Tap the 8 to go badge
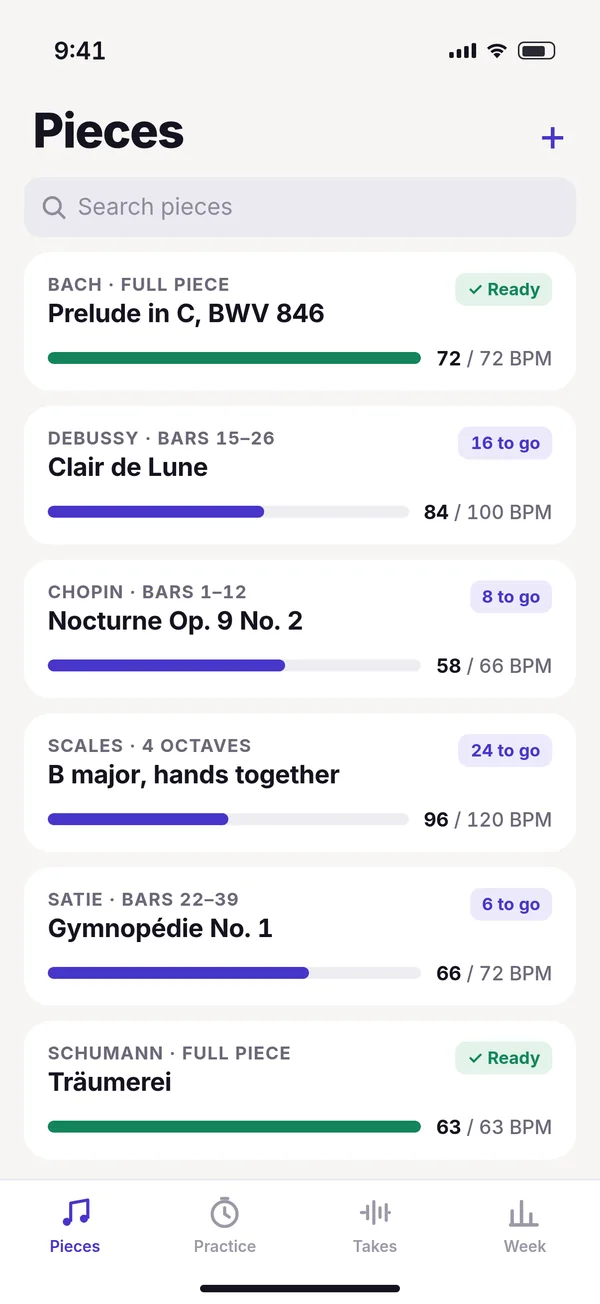The width and height of the screenshot is (600, 1304). click(511, 598)
